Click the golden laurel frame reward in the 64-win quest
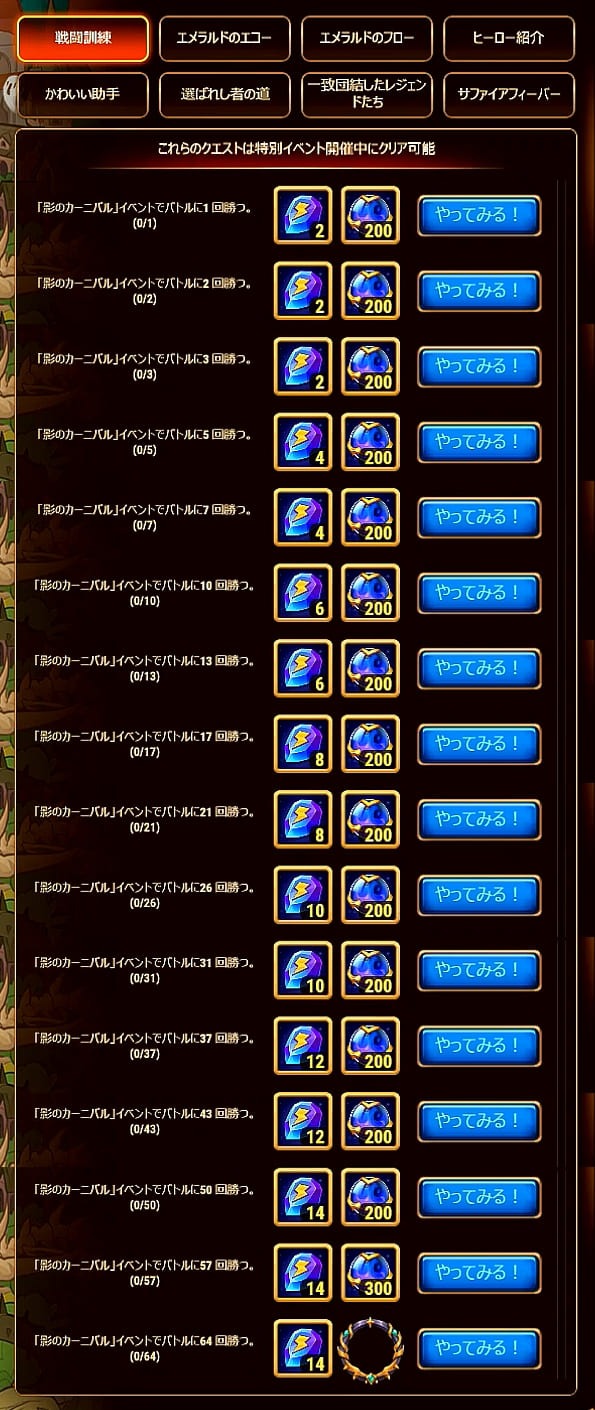 pyautogui.click(x=371, y=1349)
